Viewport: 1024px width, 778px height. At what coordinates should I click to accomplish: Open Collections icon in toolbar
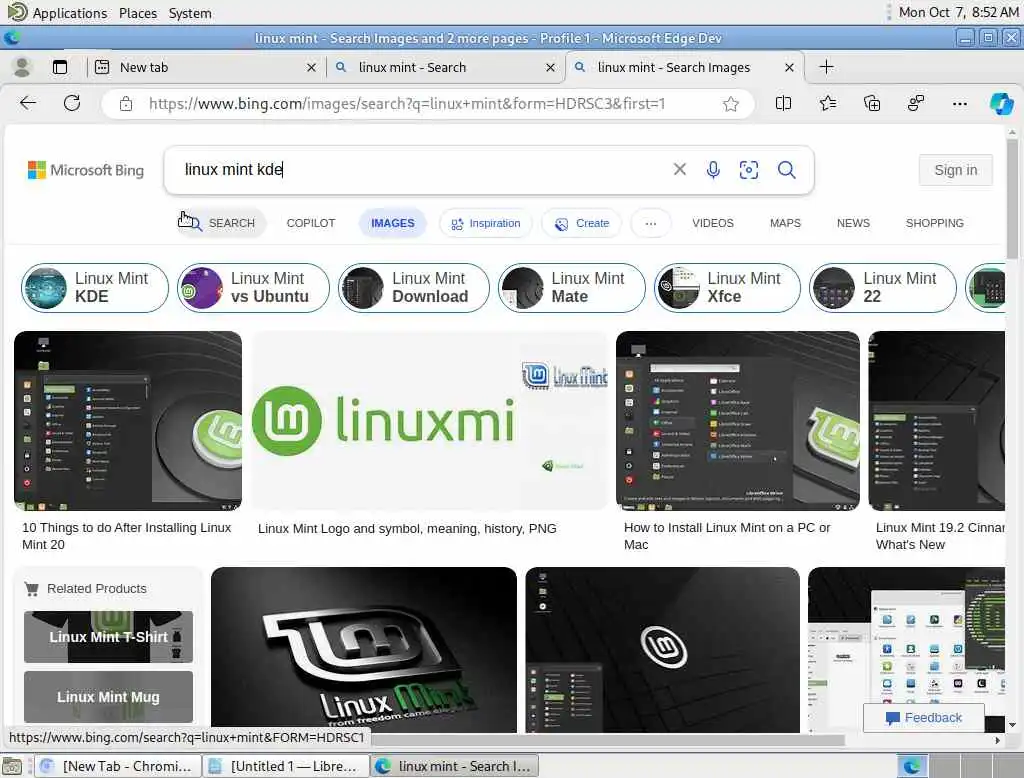click(x=872, y=103)
